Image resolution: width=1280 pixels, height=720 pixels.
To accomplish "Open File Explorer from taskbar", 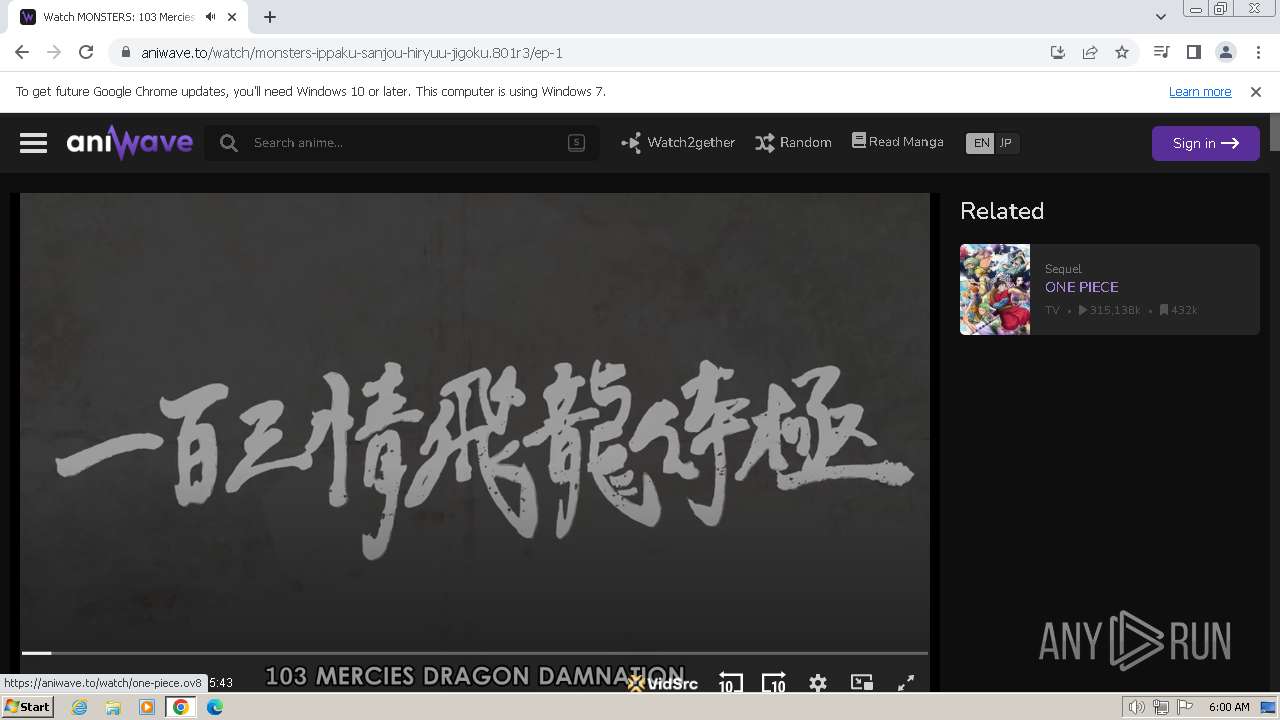I will coord(113,707).
